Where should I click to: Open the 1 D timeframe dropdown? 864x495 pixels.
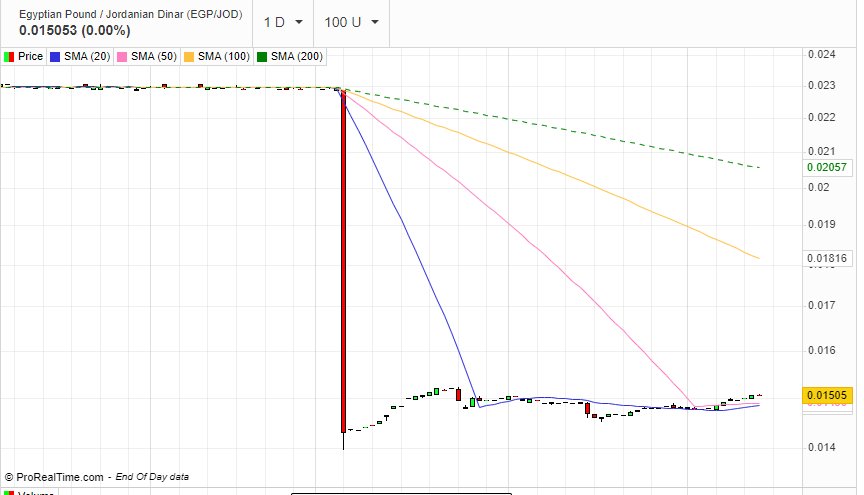coord(283,23)
